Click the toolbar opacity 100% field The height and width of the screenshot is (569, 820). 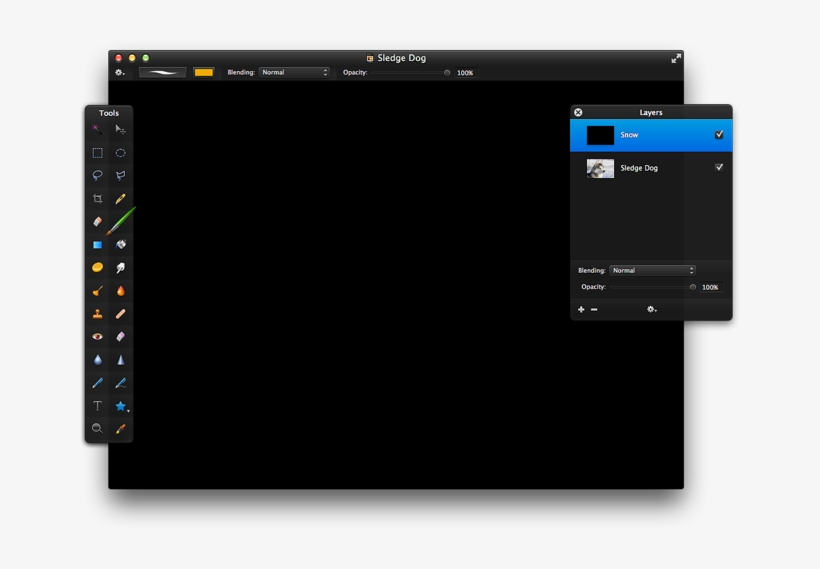point(465,73)
